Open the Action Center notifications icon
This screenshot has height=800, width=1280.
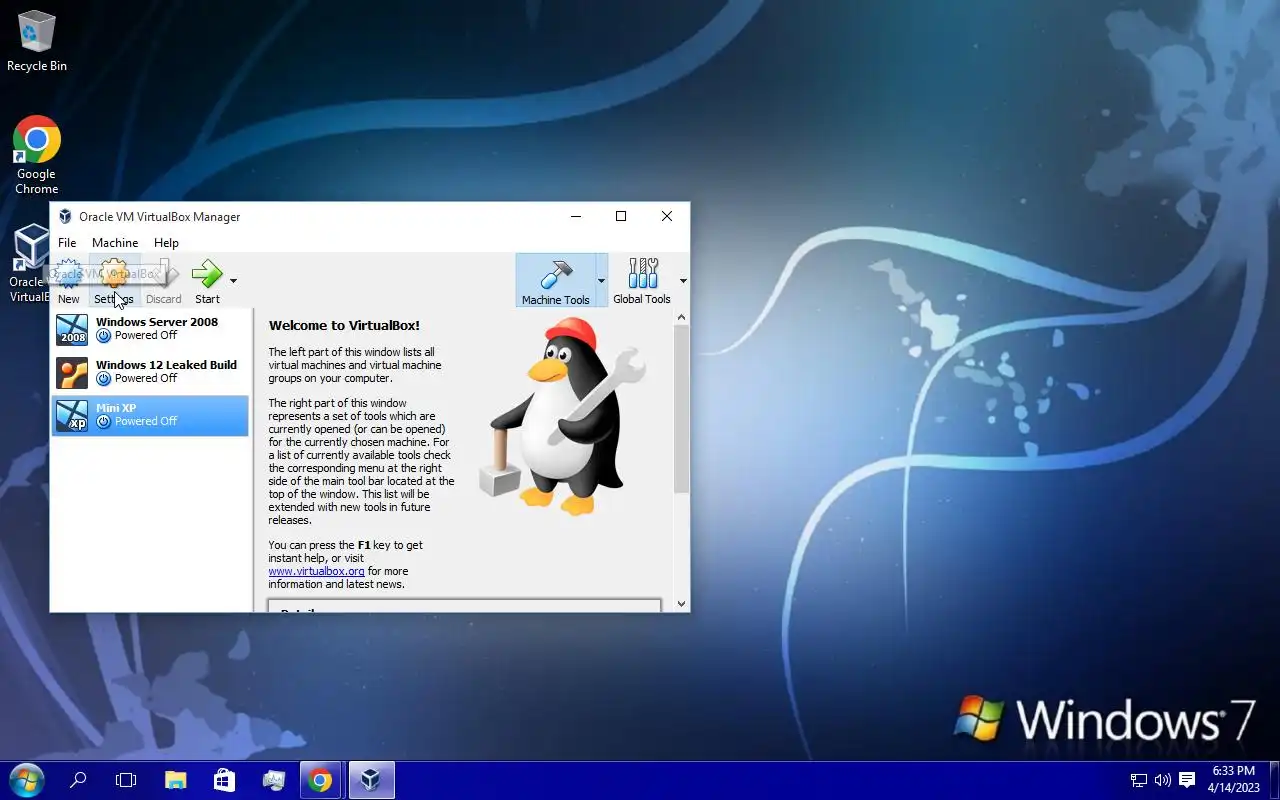tap(1187, 780)
